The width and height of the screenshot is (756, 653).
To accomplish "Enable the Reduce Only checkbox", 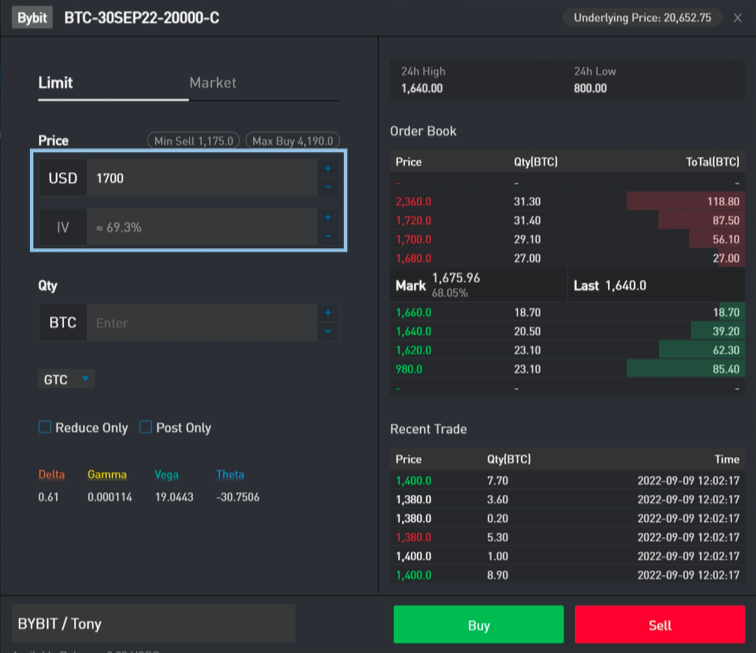I will [45, 427].
